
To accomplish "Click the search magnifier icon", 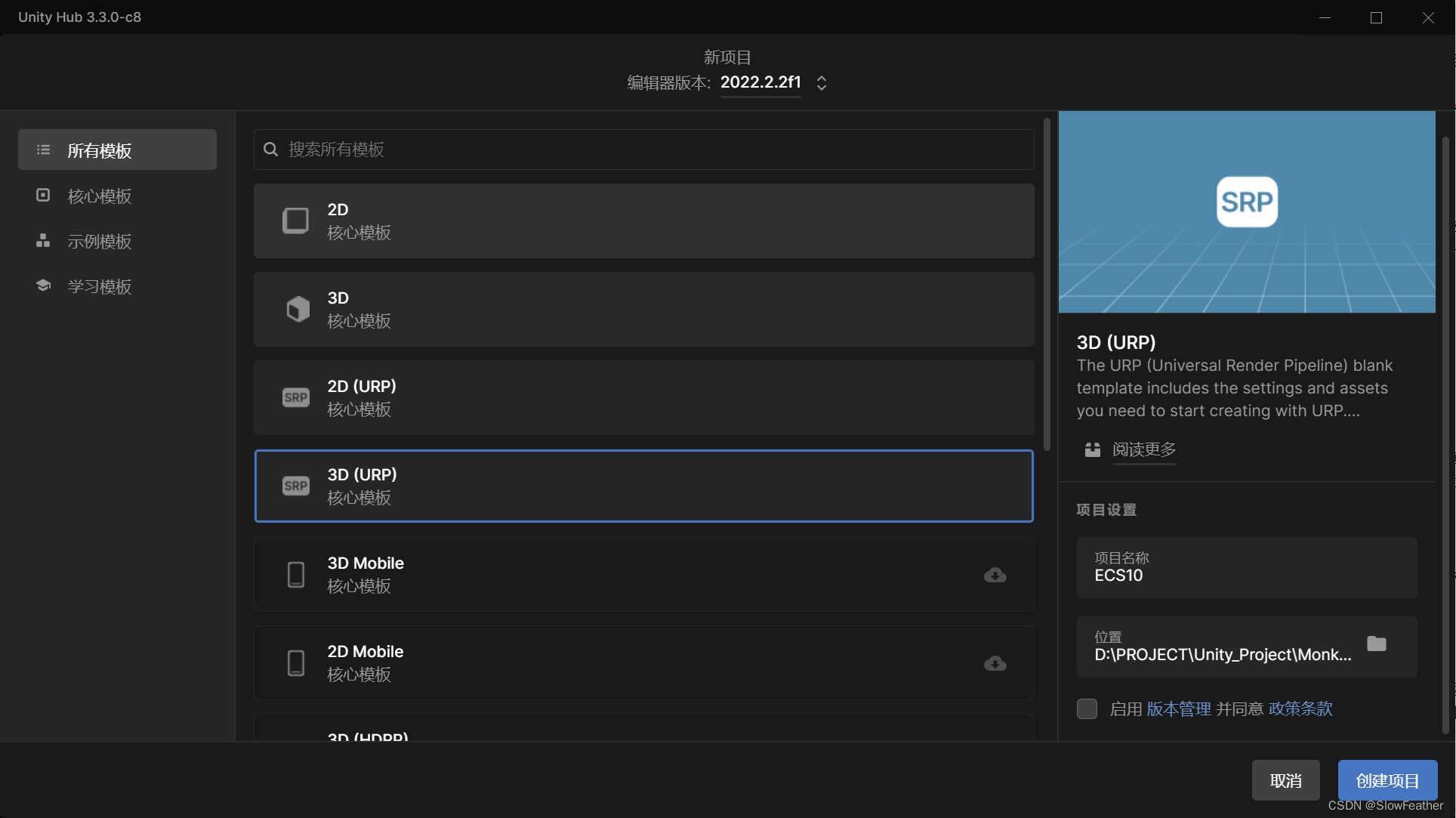I will (270, 150).
